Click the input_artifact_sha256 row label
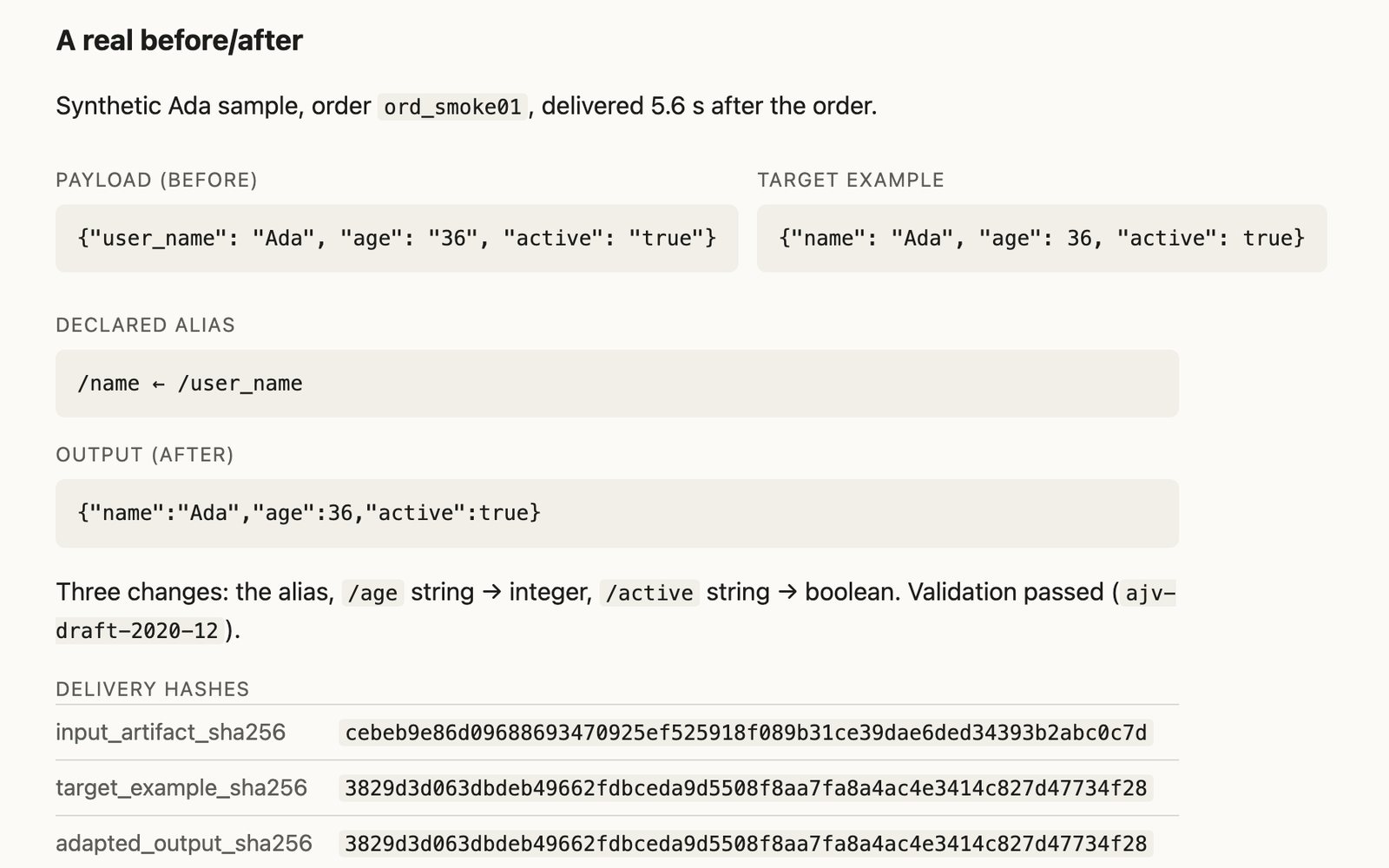The width and height of the screenshot is (1389, 868). point(170,733)
